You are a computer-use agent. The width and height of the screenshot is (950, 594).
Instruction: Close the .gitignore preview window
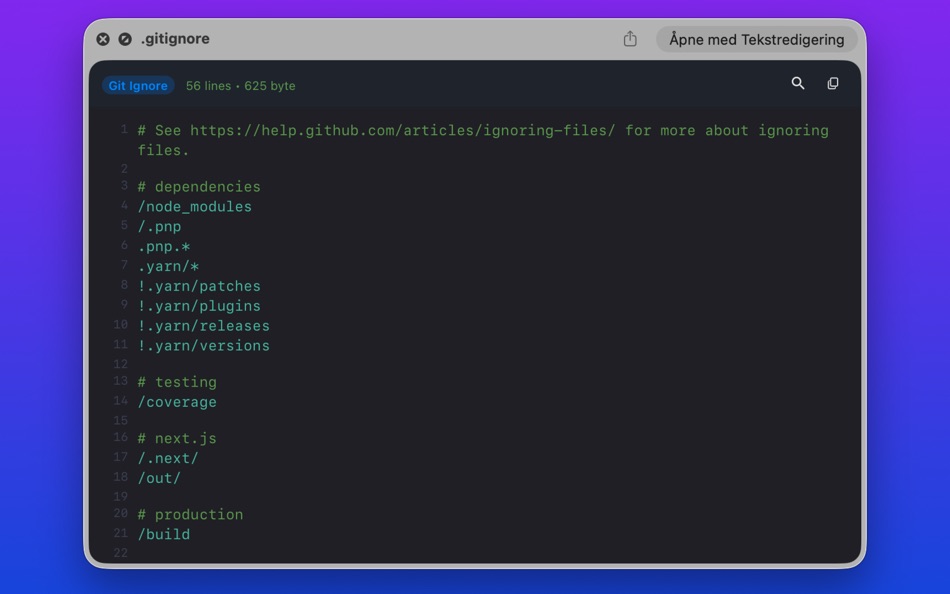tap(103, 39)
